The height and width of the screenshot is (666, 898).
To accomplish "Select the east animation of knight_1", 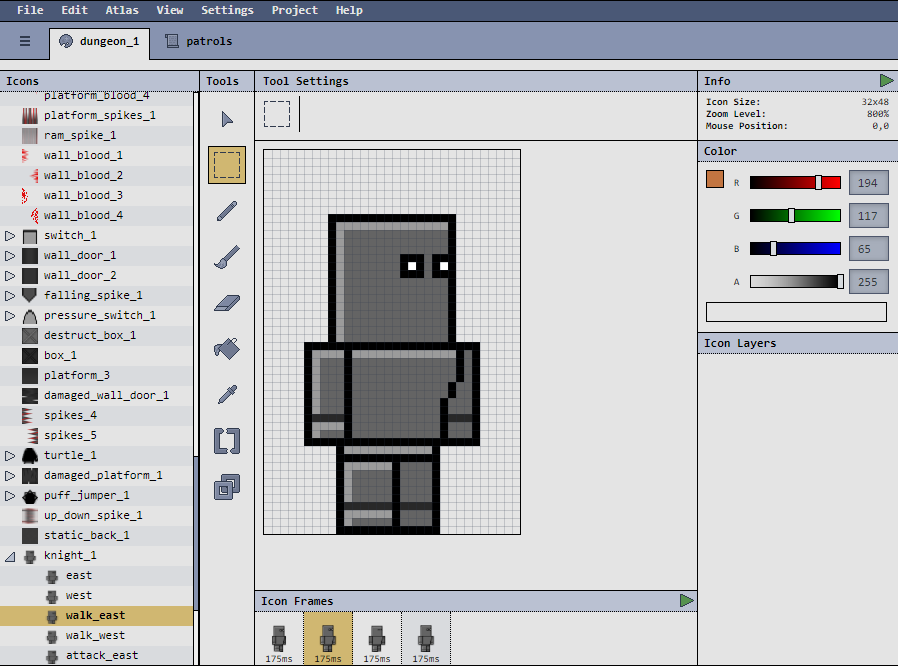I will pos(96,576).
